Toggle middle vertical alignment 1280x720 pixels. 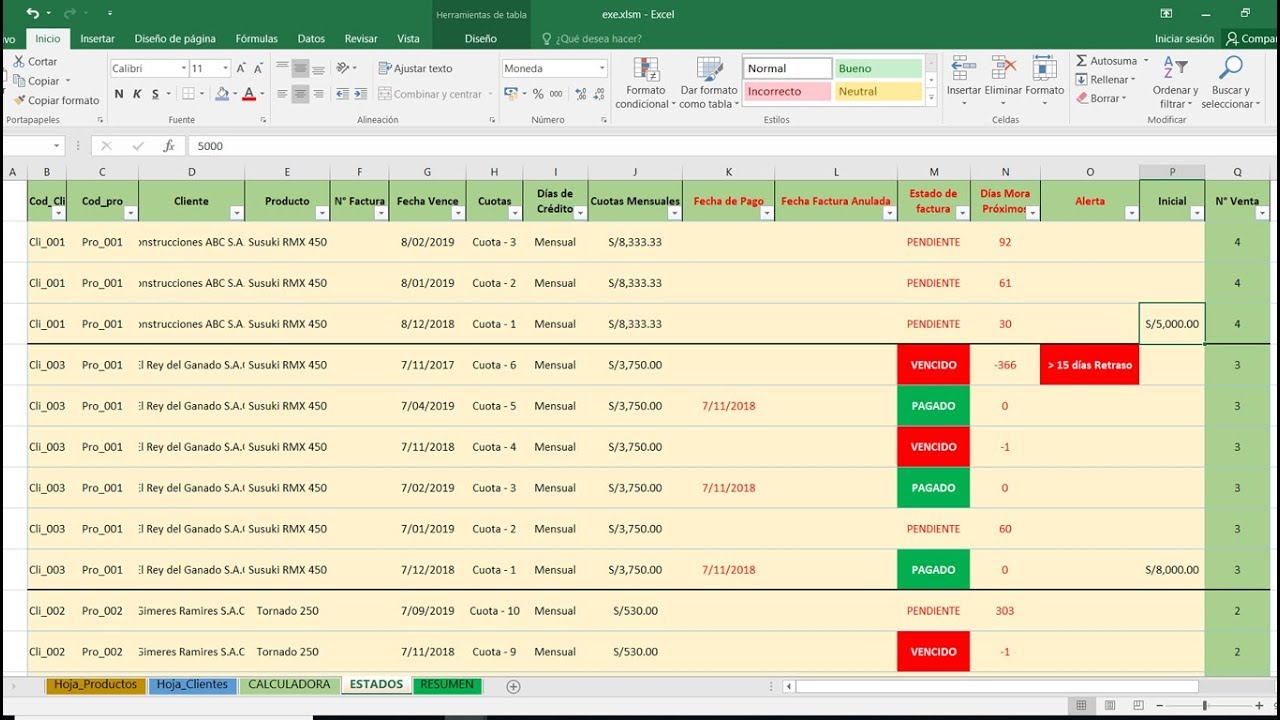coord(300,68)
